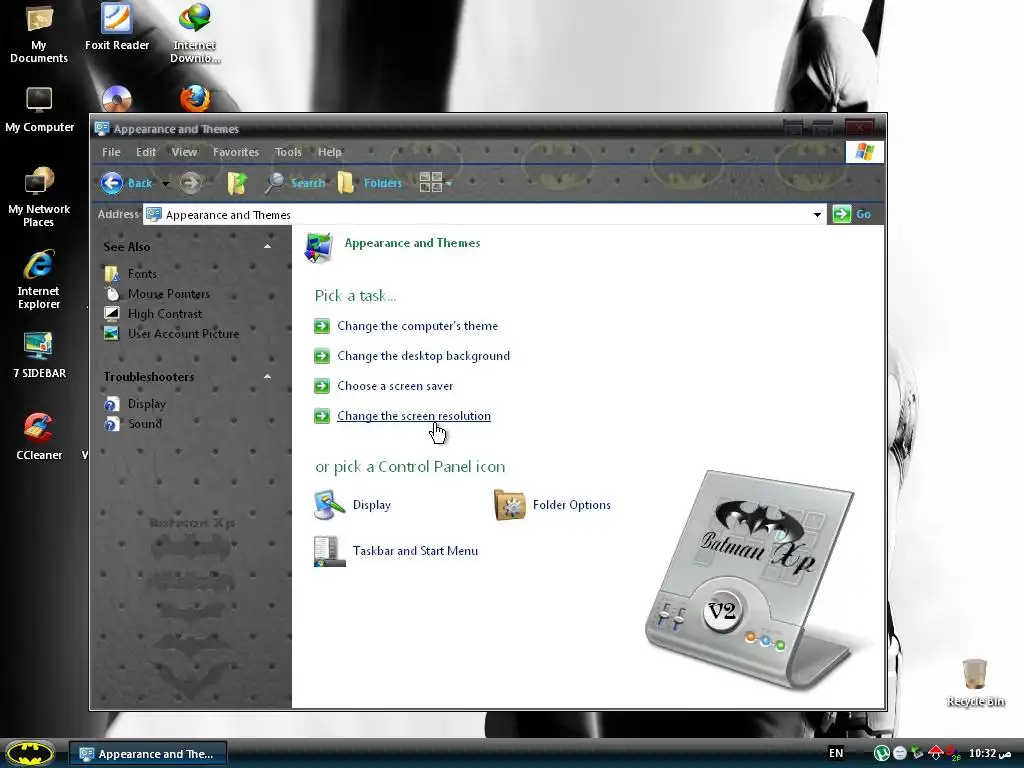Click the Up folder toolbar icon
This screenshot has width=1024, height=768.
click(236, 183)
